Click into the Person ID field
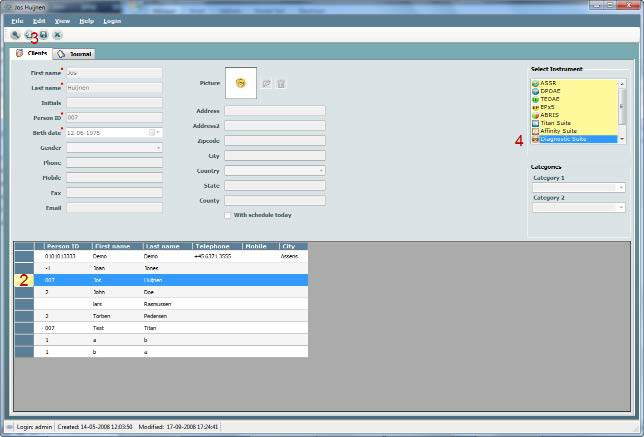Screen dimensions: 644x437 [114, 118]
